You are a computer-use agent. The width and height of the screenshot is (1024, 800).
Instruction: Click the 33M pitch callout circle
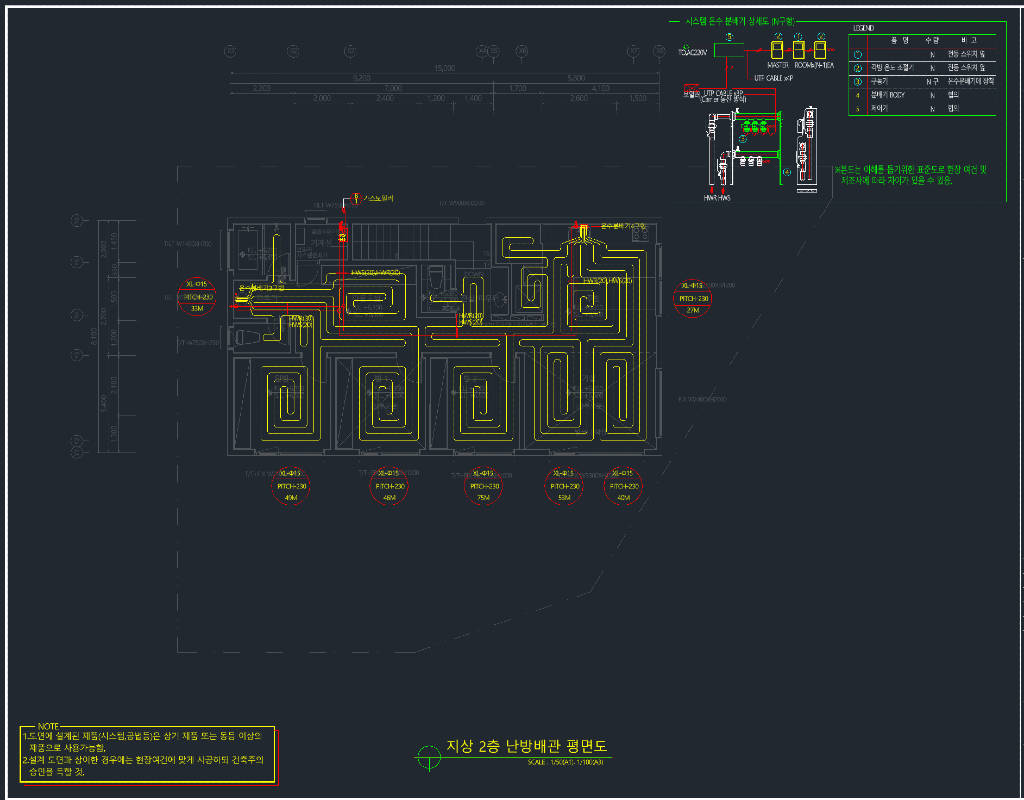(x=196, y=297)
